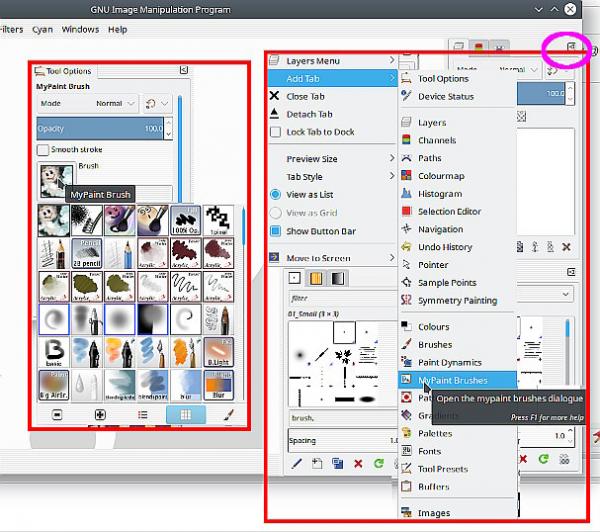
Task: Open the Mode Normal dropdown
Action: [x=88, y=104]
